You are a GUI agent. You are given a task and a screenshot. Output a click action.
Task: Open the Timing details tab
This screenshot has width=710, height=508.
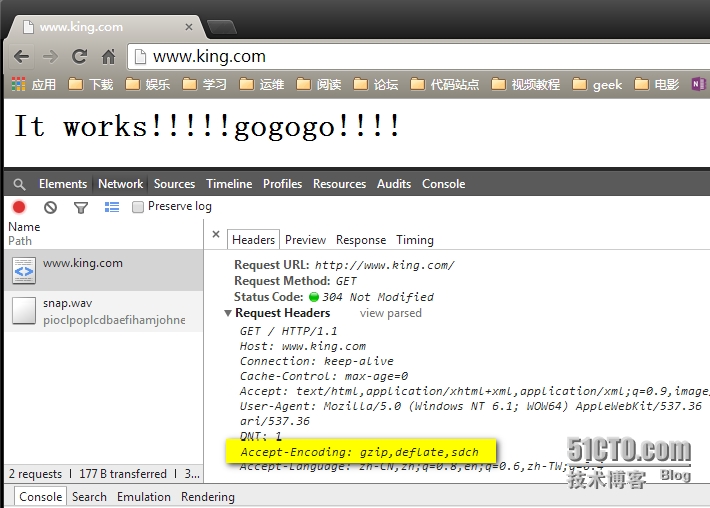pyautogui.click(x=415, y=240)
